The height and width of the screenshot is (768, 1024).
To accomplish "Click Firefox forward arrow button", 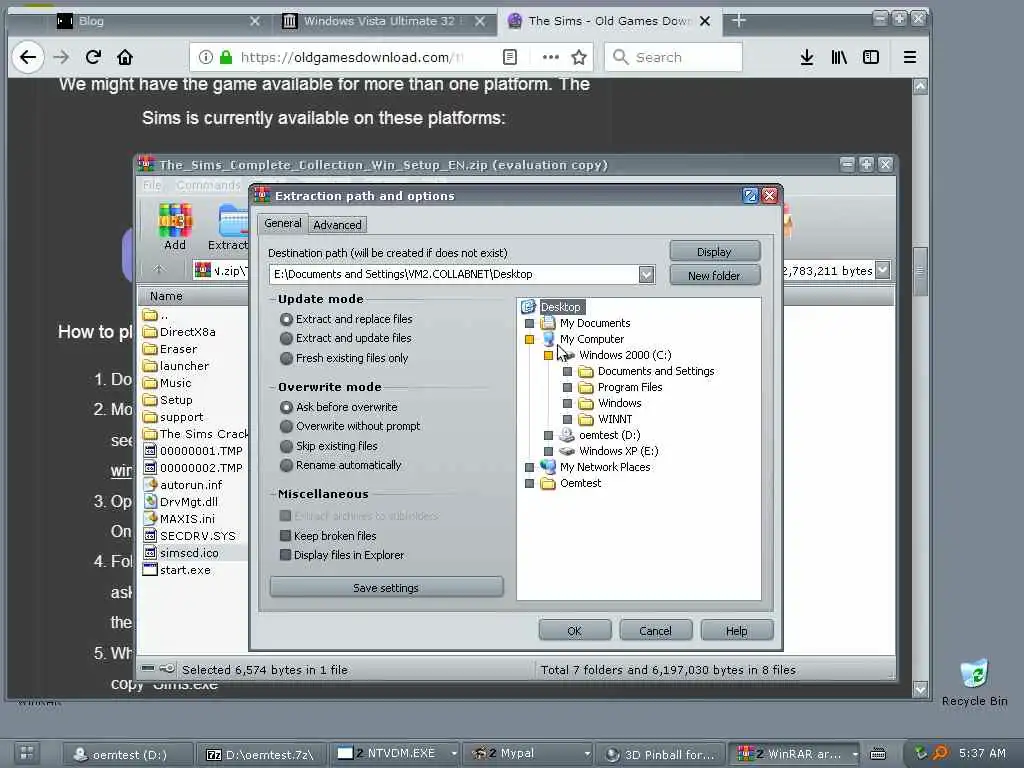I will tap(61, 57).
